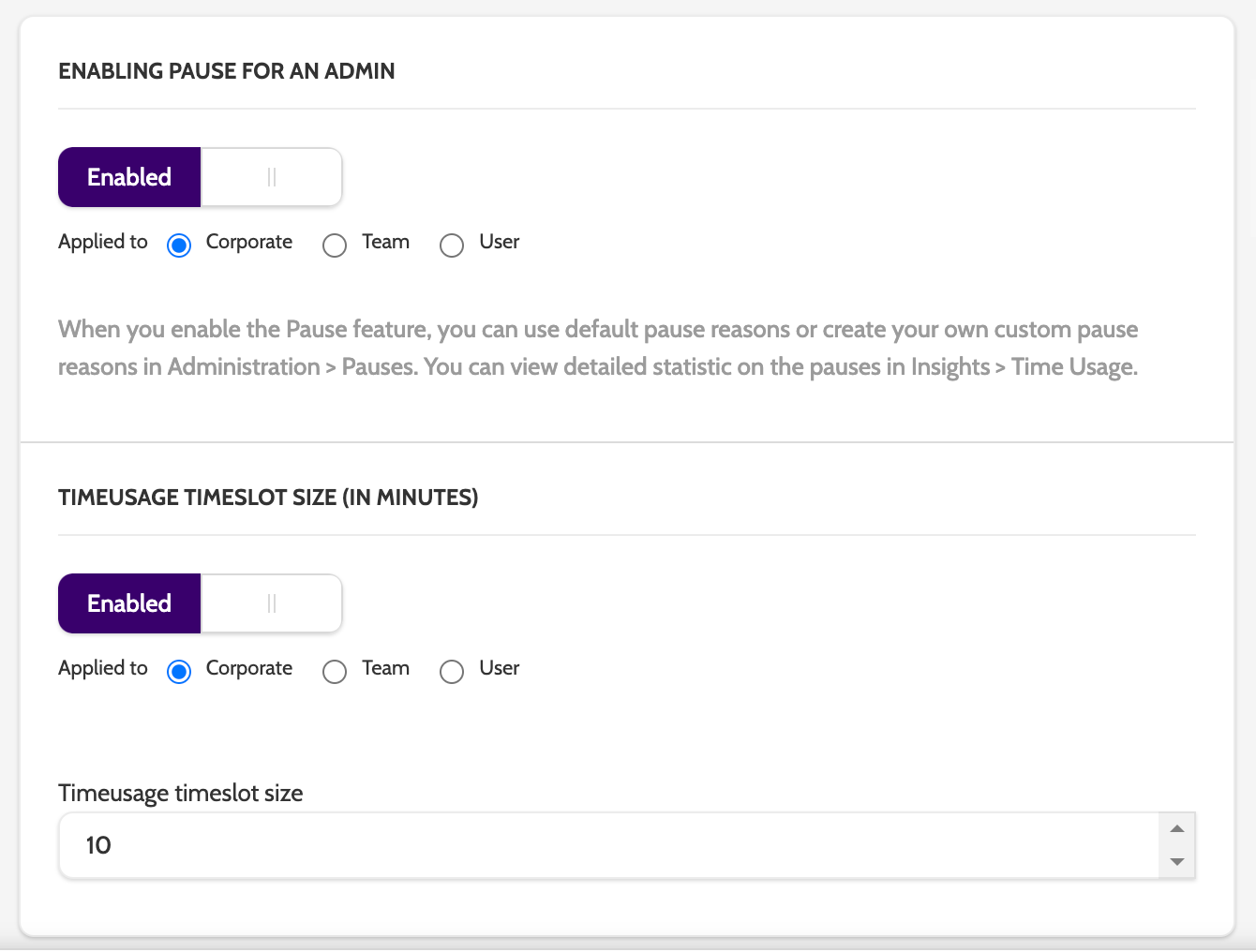
Task: Click the User label in the Timeusage section
Action: point(499,668)
